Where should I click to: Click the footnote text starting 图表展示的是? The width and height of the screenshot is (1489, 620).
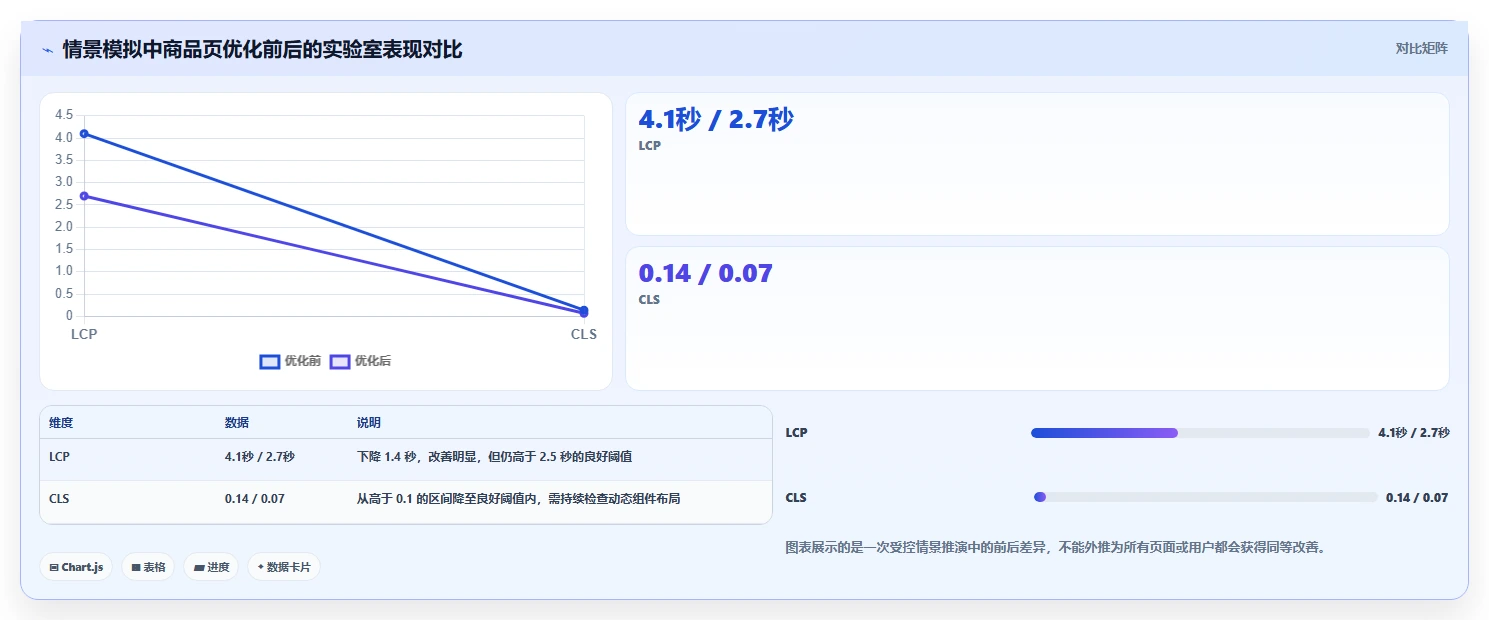pyautogui.click(x=1055, y=547)
